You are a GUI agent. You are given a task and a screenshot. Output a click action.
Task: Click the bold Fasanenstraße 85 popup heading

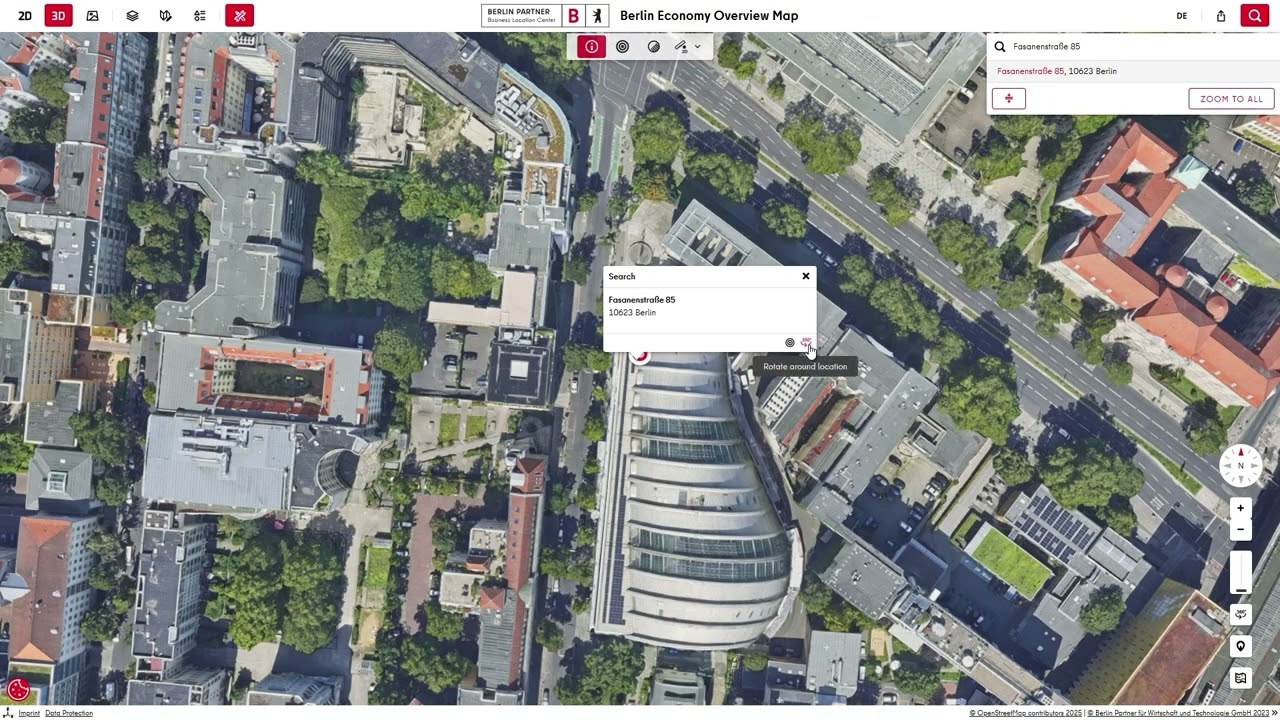click(x=642, y=300)
